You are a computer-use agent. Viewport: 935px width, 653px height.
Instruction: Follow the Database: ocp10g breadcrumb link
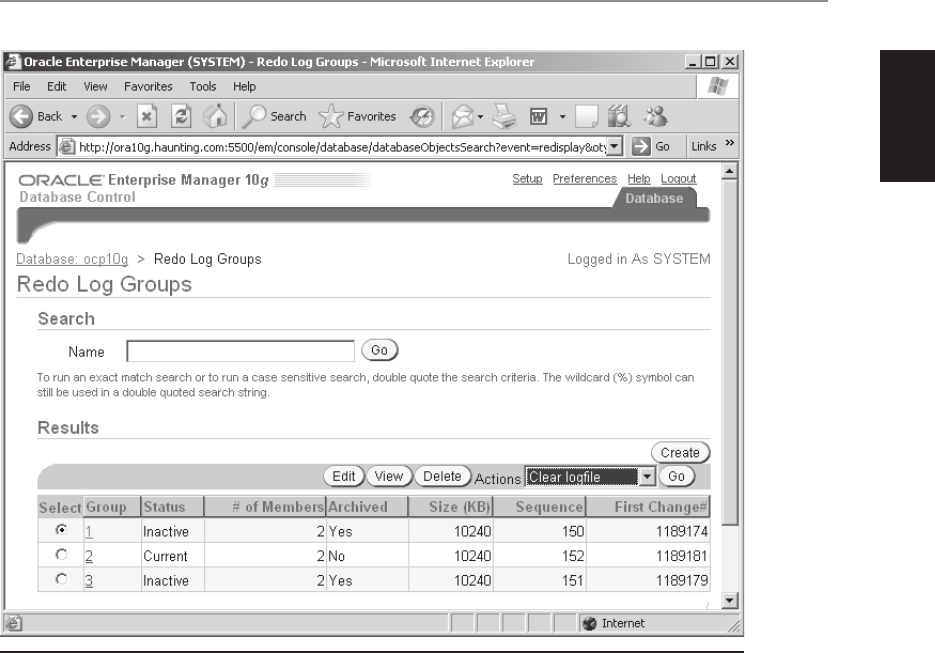click(72, 259)
